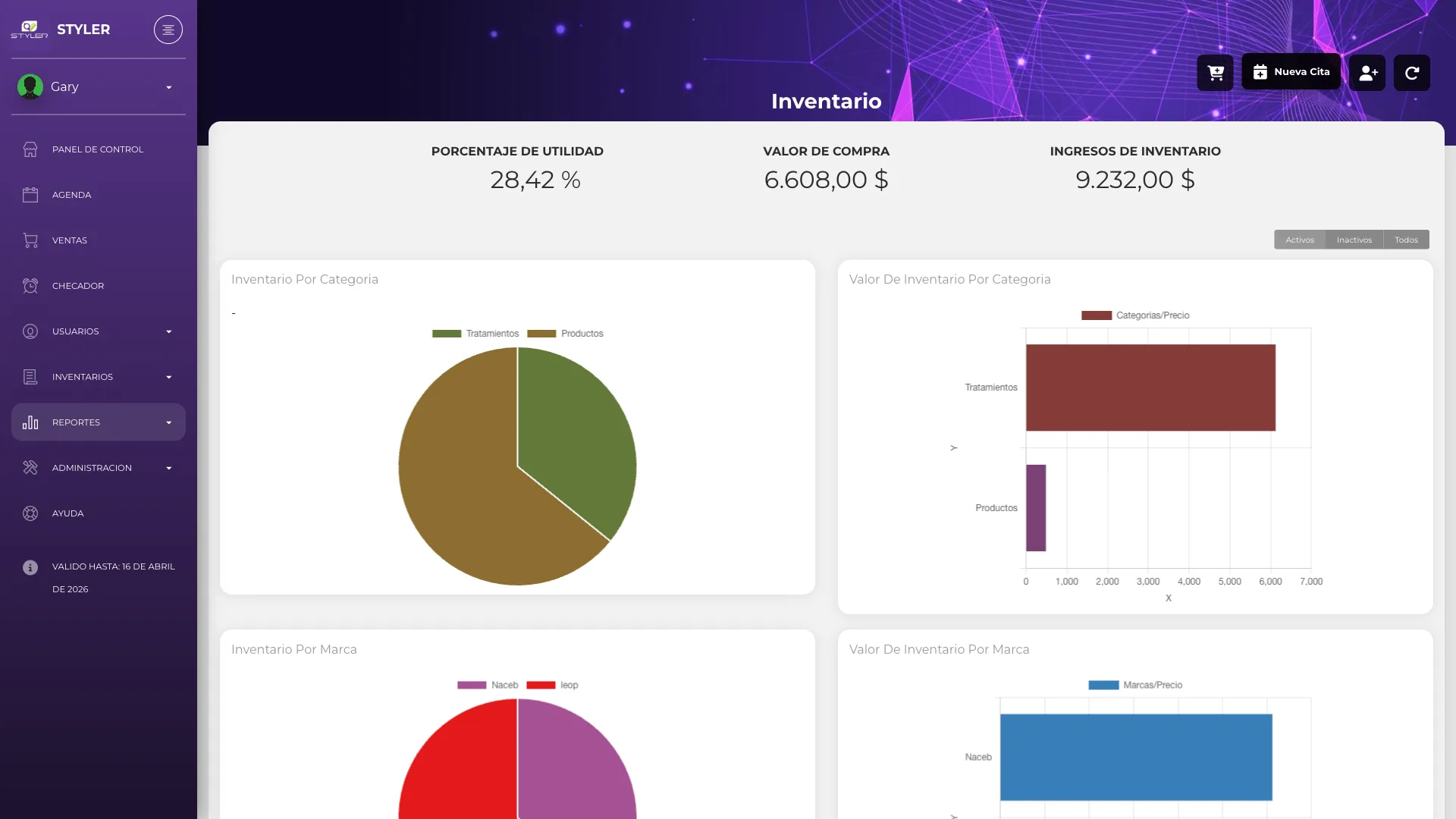Open the Agenda menu item
1456x819 pixels.
point(99,195)
